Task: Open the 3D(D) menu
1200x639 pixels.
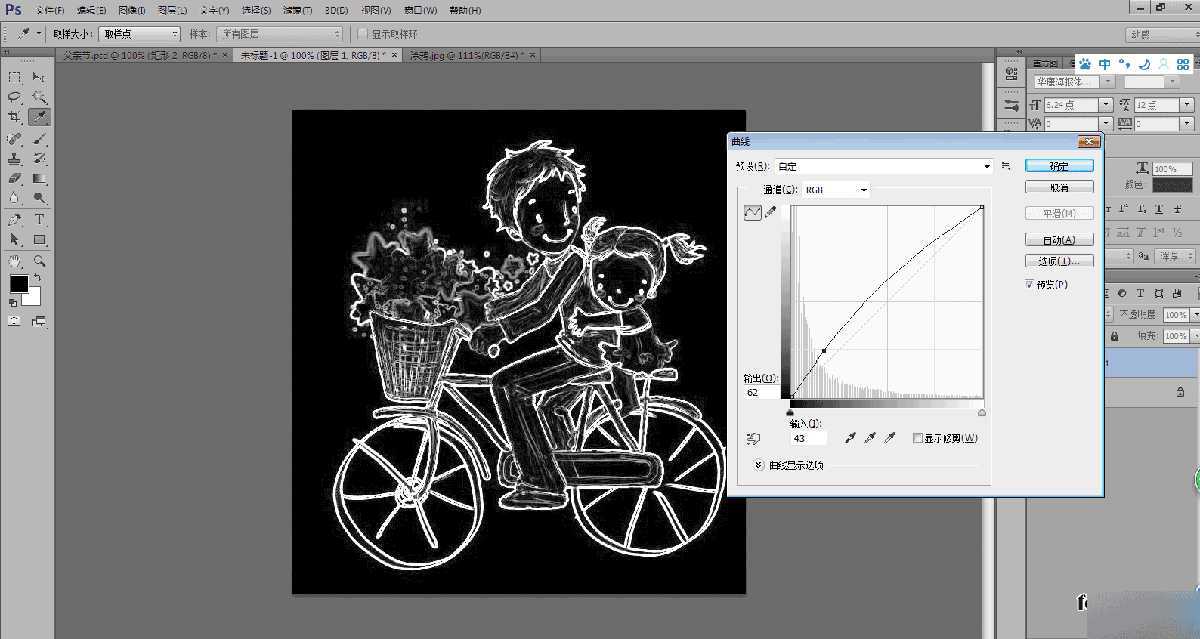Action: click(x=336, y=10)
